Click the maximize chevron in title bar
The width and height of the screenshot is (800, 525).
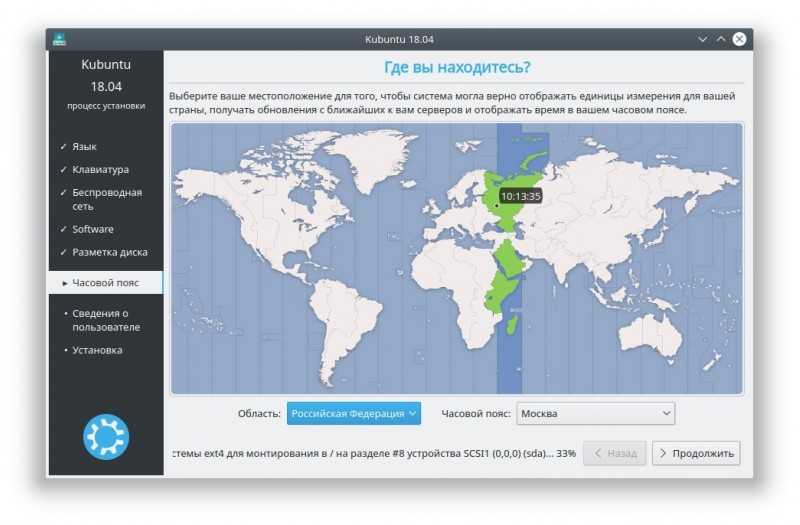pos(720,39)
